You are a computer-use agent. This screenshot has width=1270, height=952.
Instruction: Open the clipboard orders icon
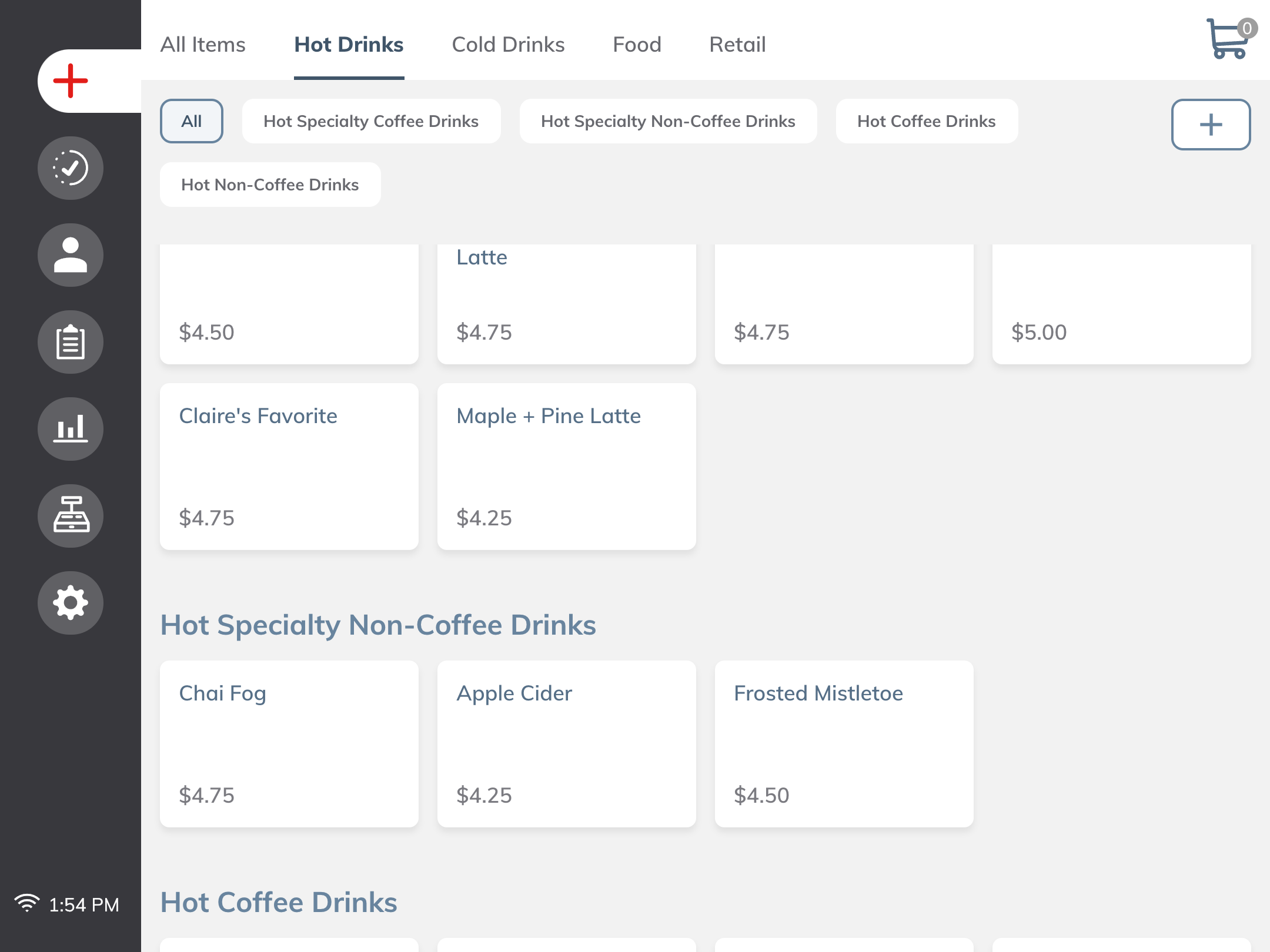tap(71, 342)
